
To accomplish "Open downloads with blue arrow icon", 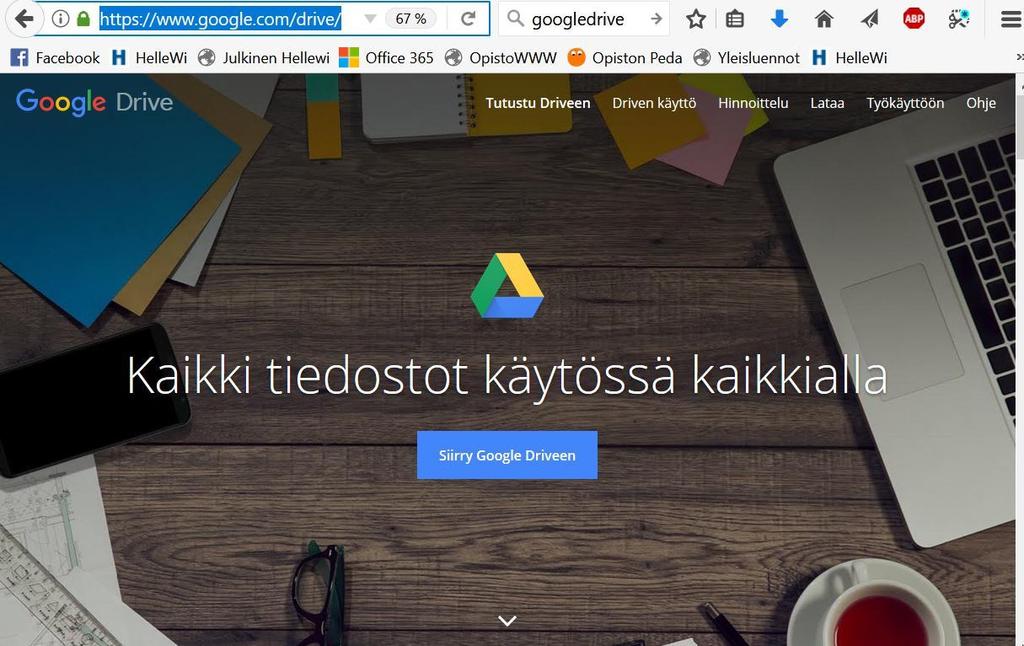I will pyautogui.click(x=779, y=20).
